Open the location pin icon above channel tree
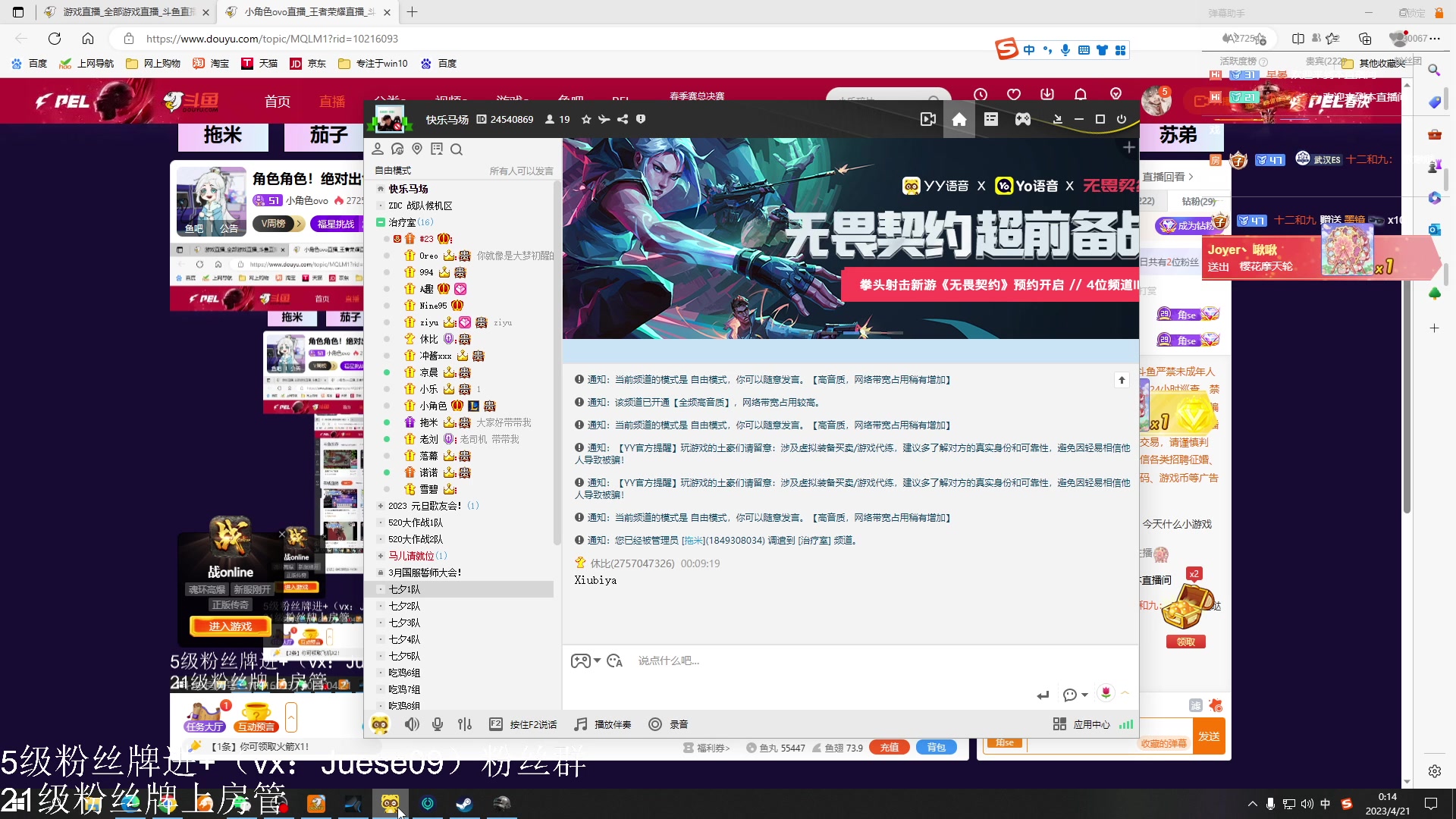 pyautogui.click(x=417, y=149)
